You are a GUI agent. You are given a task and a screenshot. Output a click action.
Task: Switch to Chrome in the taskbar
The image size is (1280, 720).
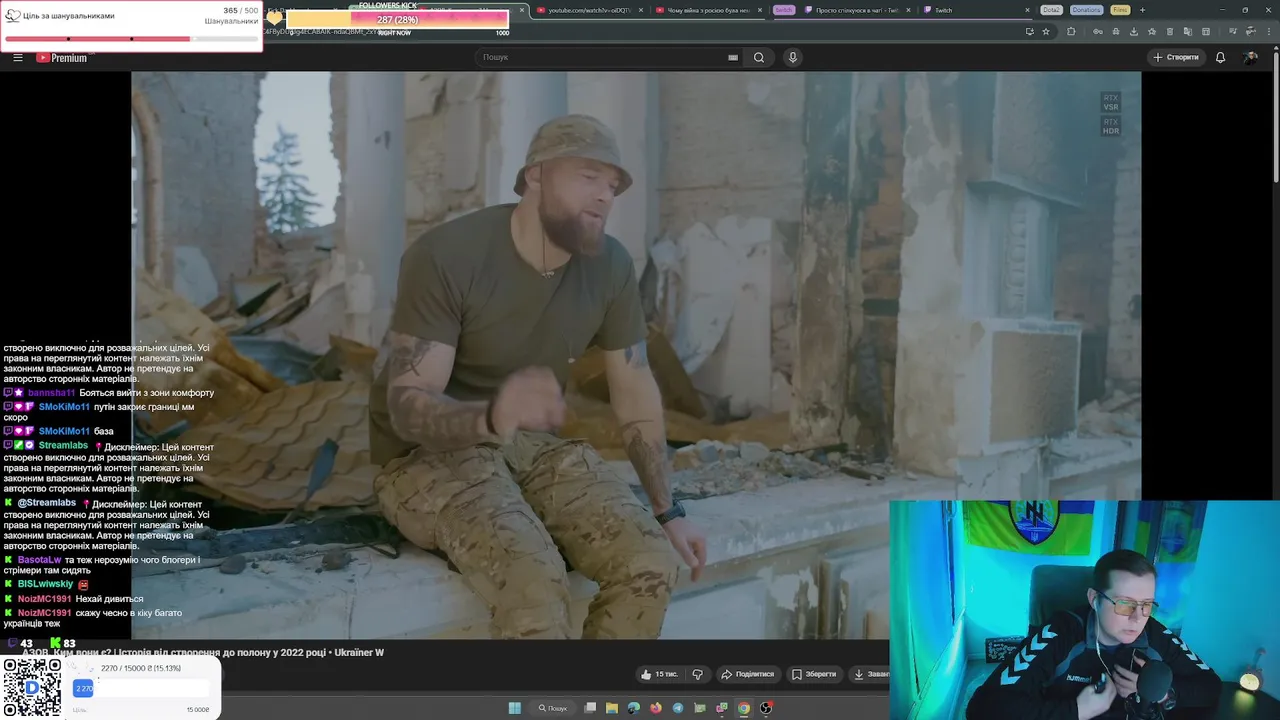(x=744, y=708)
